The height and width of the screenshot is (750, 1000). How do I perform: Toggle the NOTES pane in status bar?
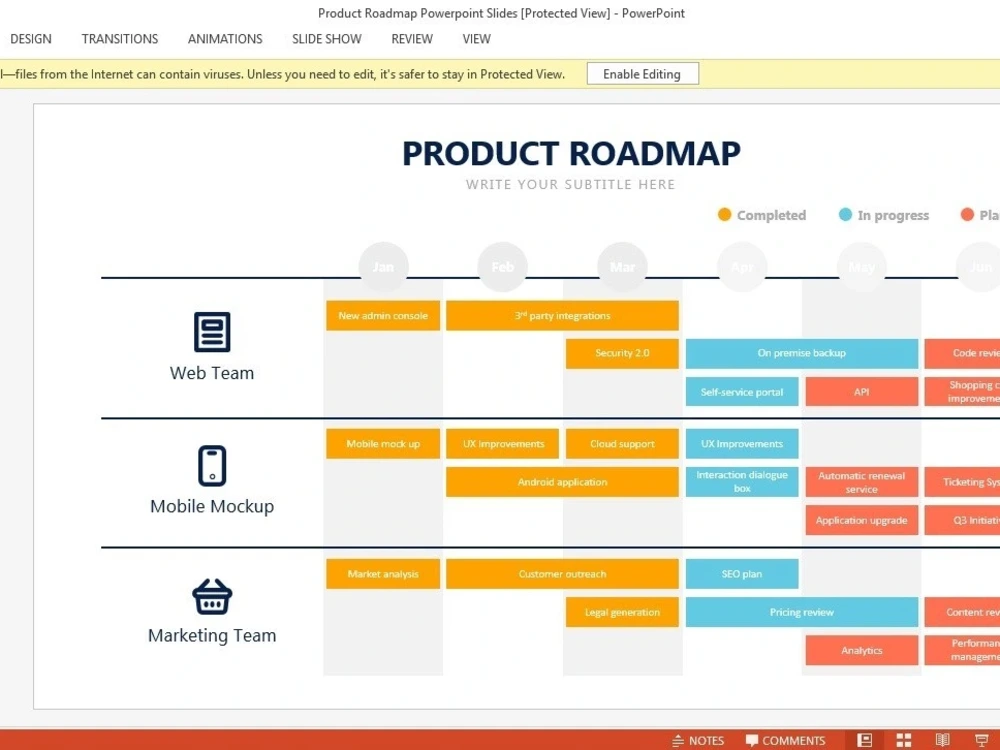pos(698,740)
